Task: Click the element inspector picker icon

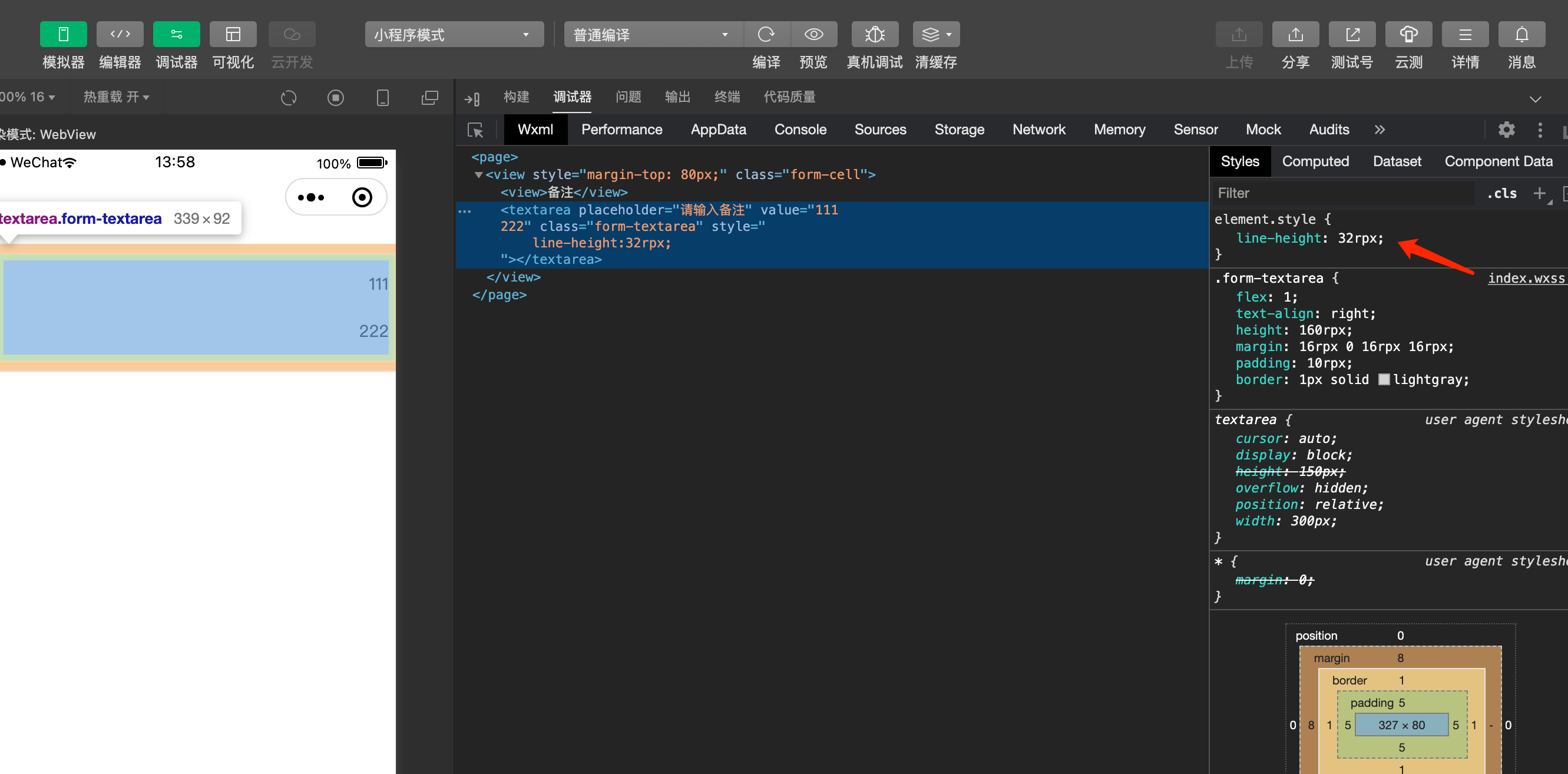Action: 475,130
